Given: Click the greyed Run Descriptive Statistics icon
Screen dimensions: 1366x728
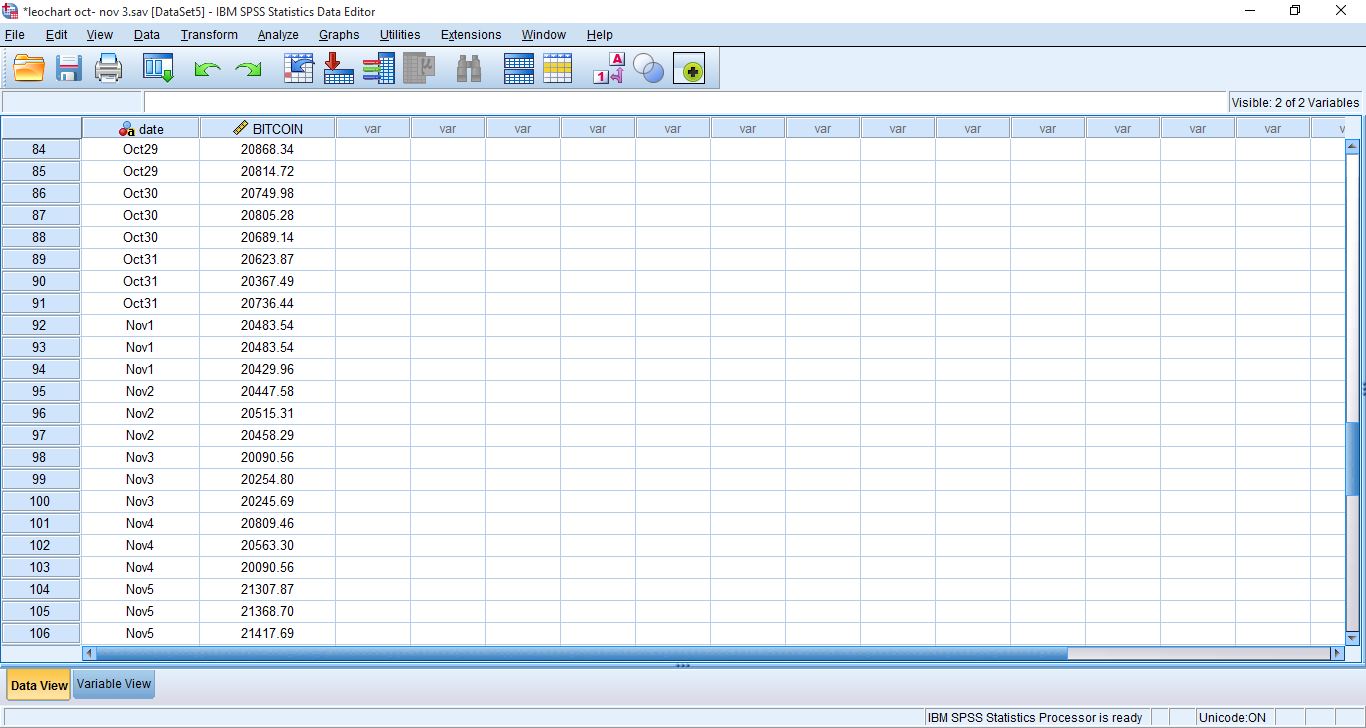Looking at the screenshot, I should click(419, 69).
